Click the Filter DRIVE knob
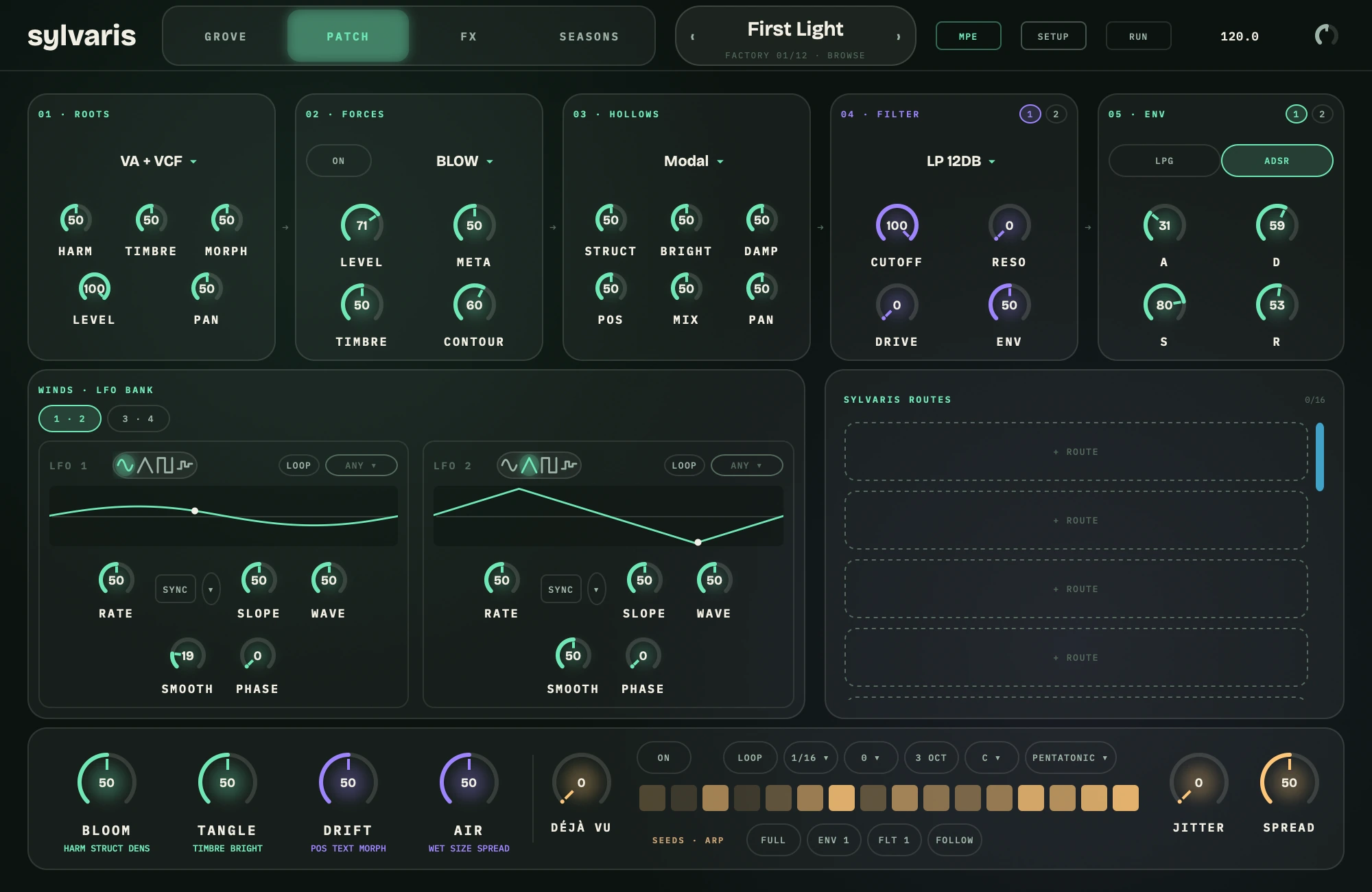Image resolution: width=1372 pixels, height=892 pixels. [897, 305]
